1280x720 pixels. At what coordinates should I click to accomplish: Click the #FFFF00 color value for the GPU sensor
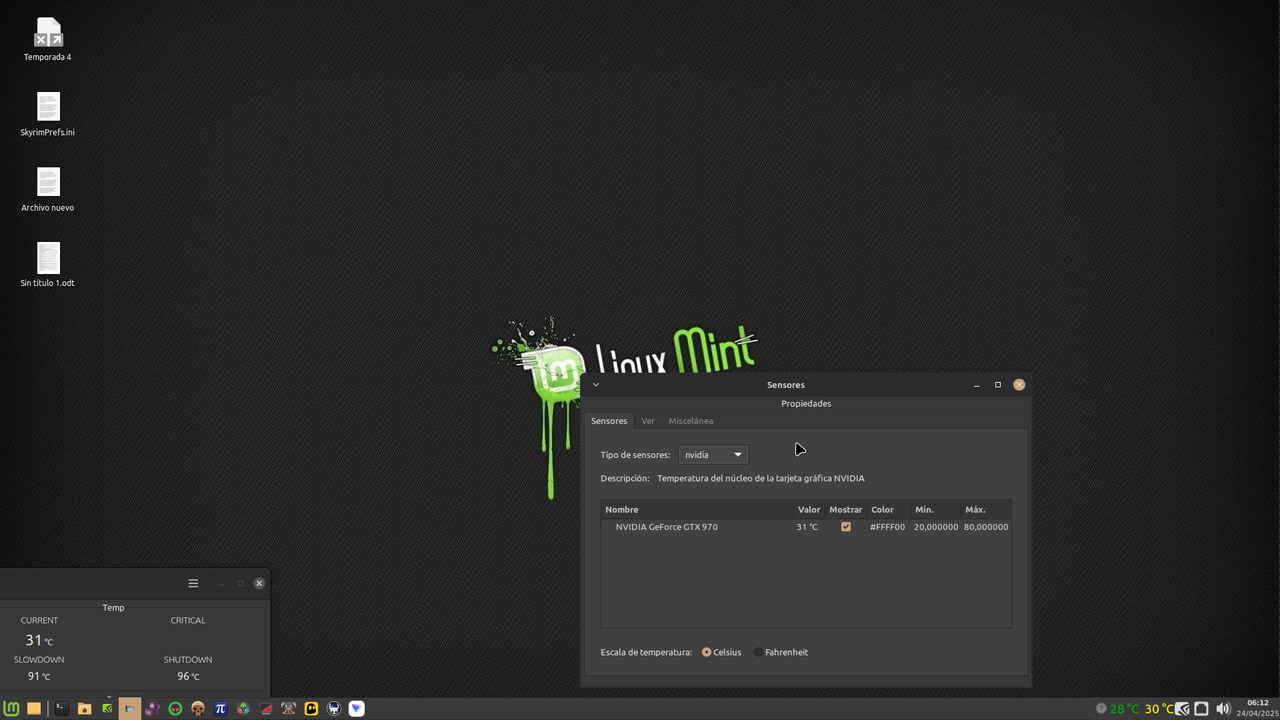coord(888,527)
